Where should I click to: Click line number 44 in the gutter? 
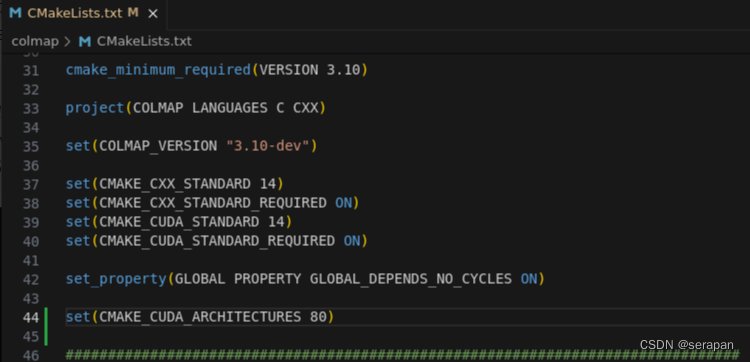point(31,318)
